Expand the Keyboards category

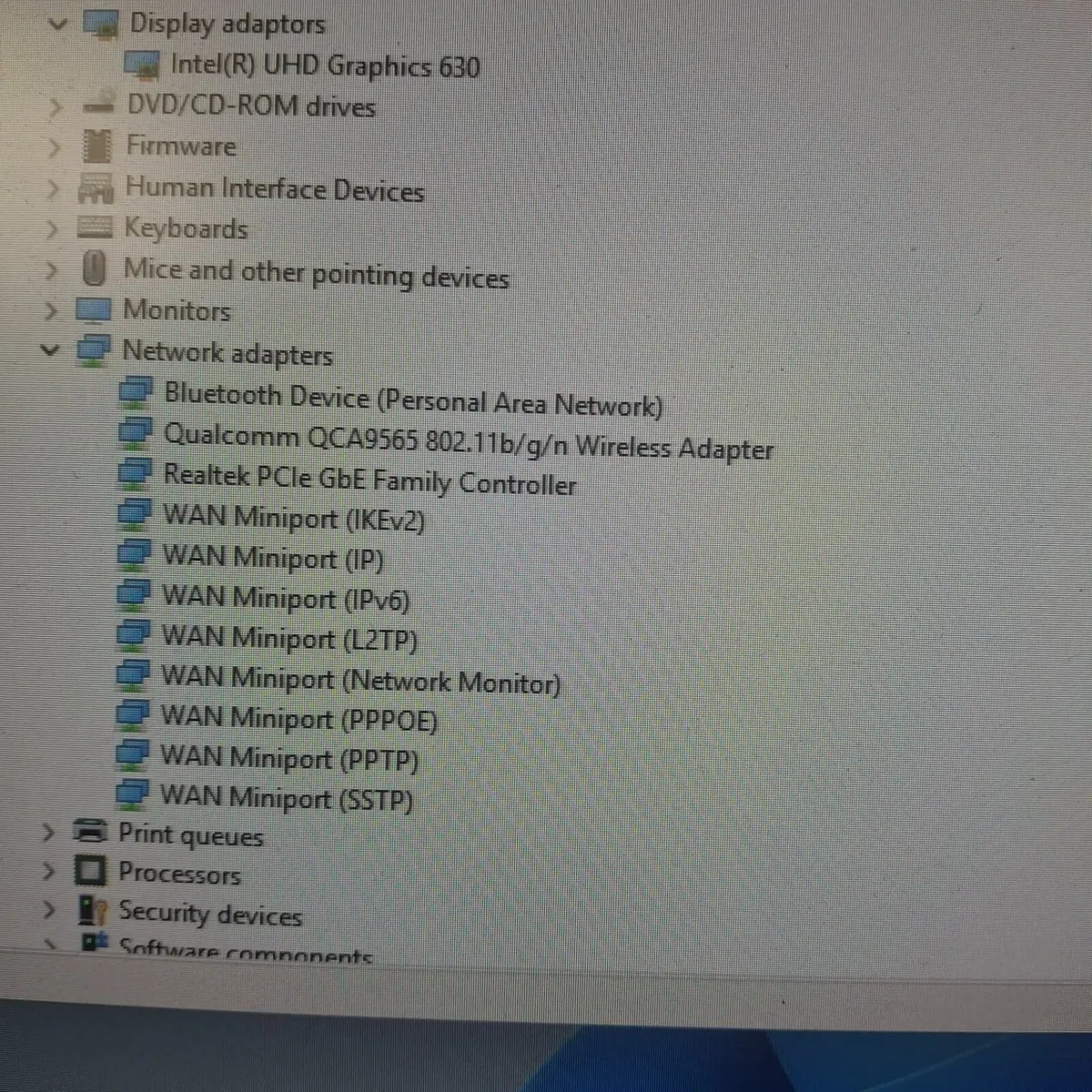pyautogui.click(x=53, y=228)
